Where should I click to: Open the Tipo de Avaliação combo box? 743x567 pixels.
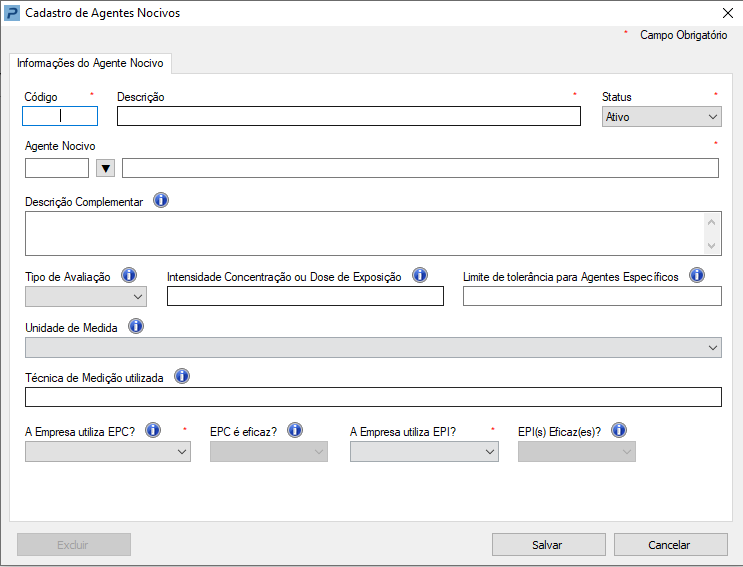(x=86, y=297)
